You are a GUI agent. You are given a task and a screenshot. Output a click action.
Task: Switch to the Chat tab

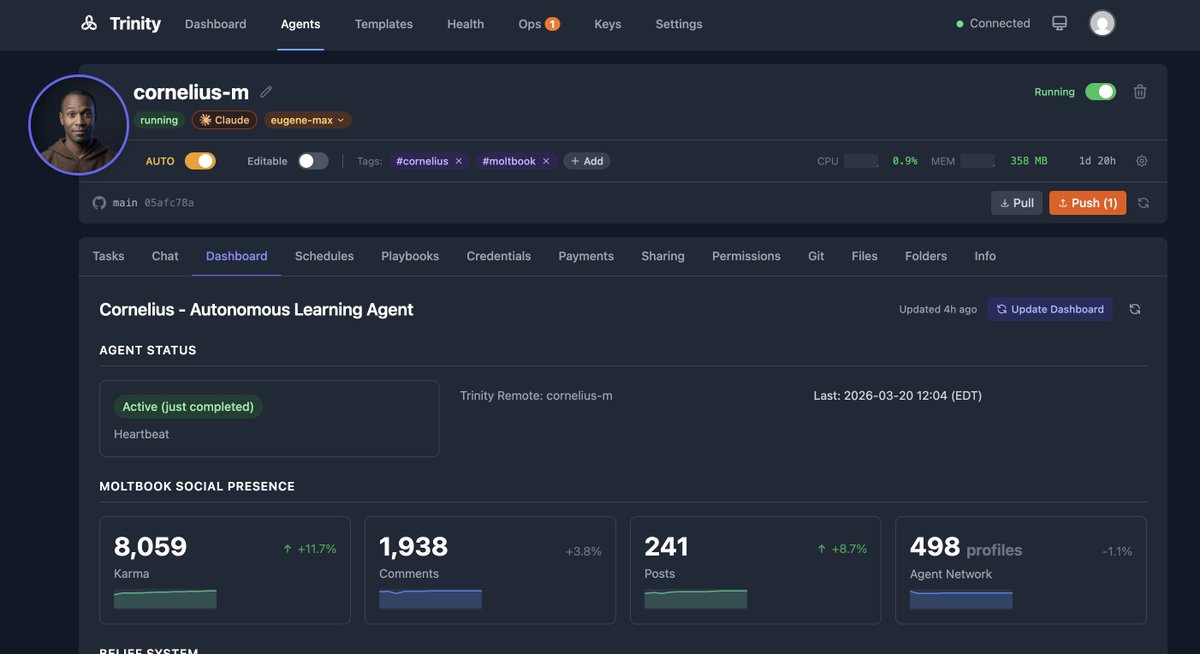(164, 255)
